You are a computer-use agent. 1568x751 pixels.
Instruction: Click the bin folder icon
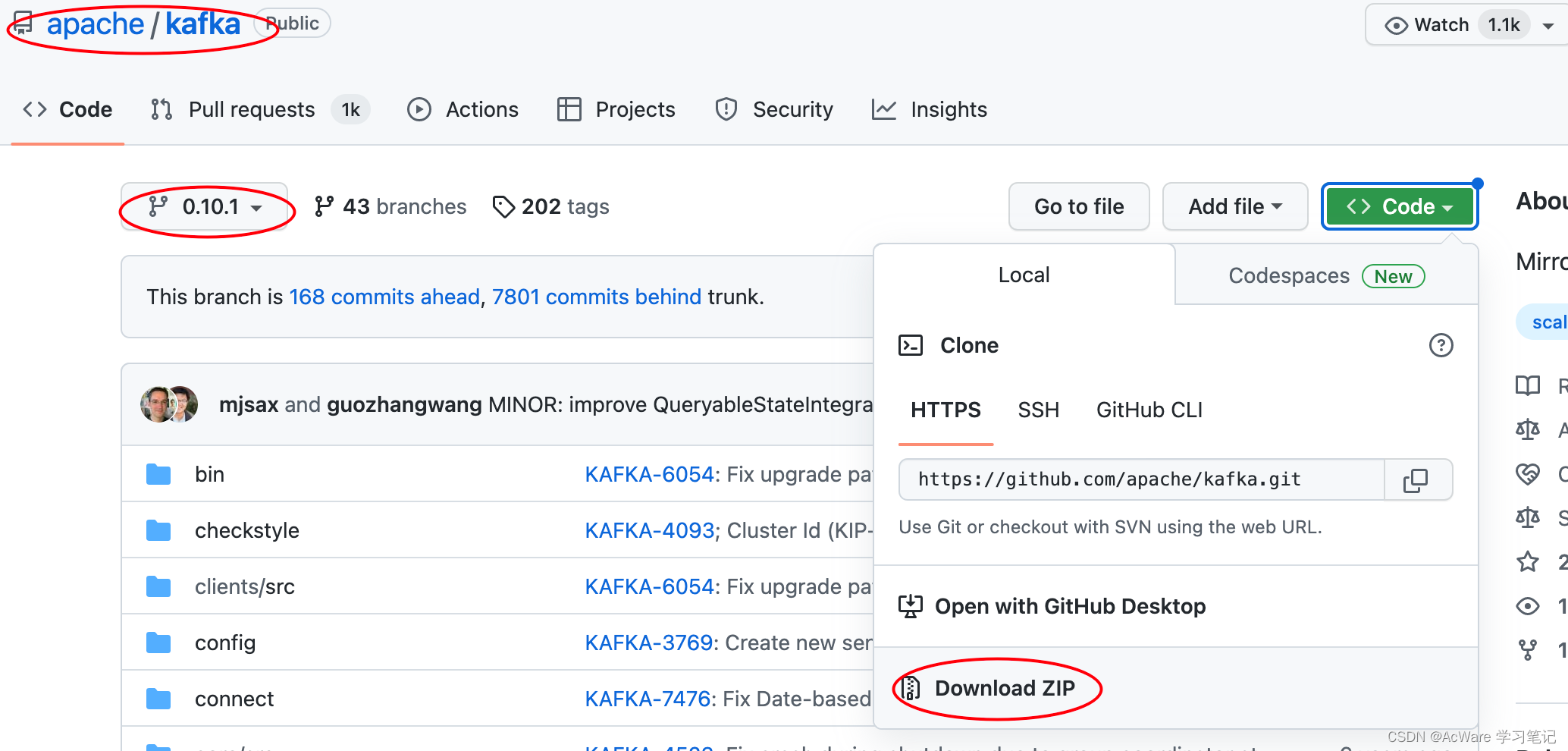click(x=158, y=474)
